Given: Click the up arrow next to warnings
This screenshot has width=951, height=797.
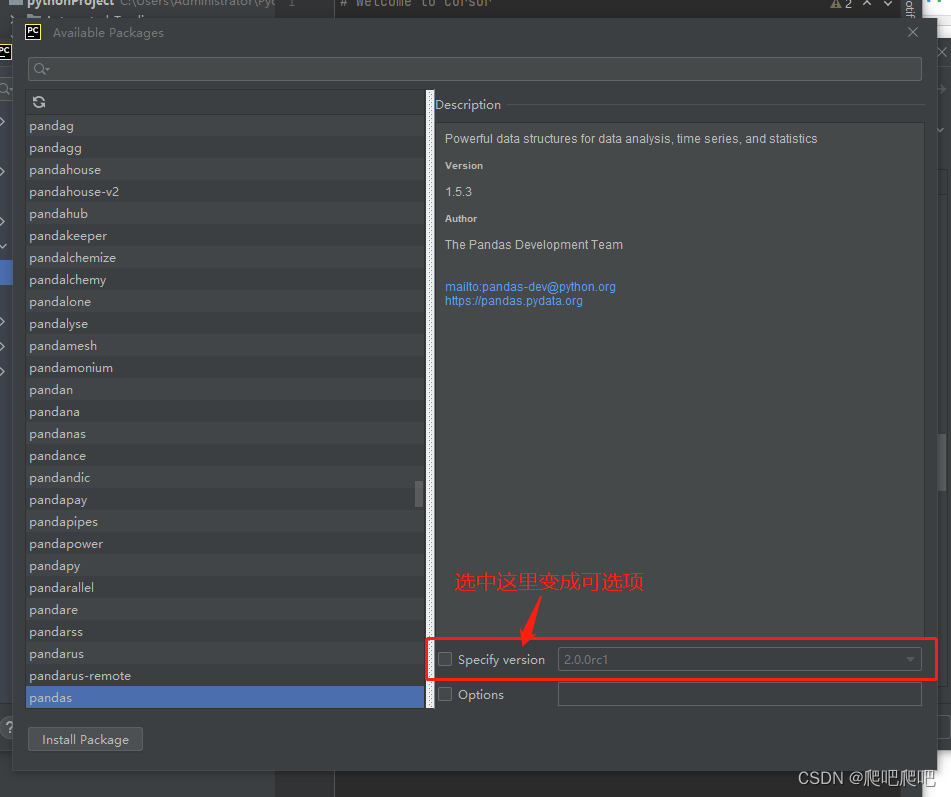Looking at the screenshot, I should (867, 4).
